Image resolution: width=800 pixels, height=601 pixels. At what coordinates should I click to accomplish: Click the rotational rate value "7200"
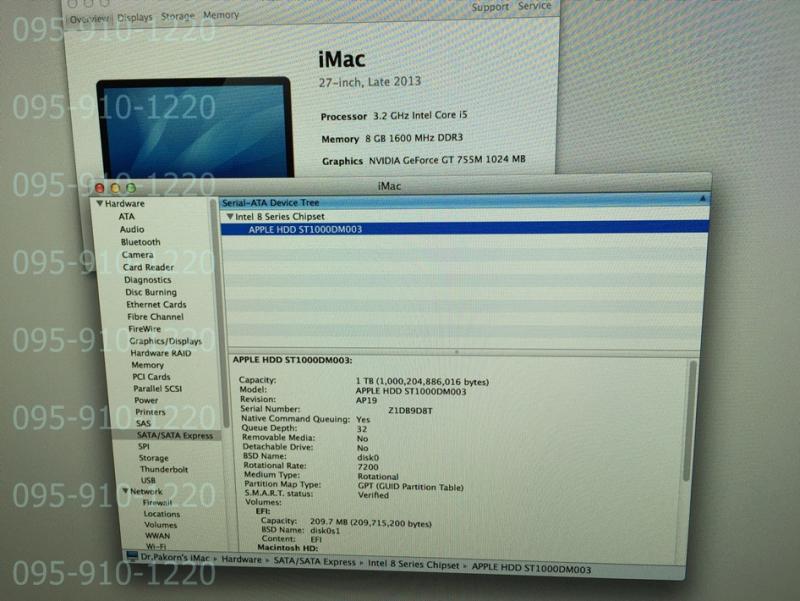368,467
